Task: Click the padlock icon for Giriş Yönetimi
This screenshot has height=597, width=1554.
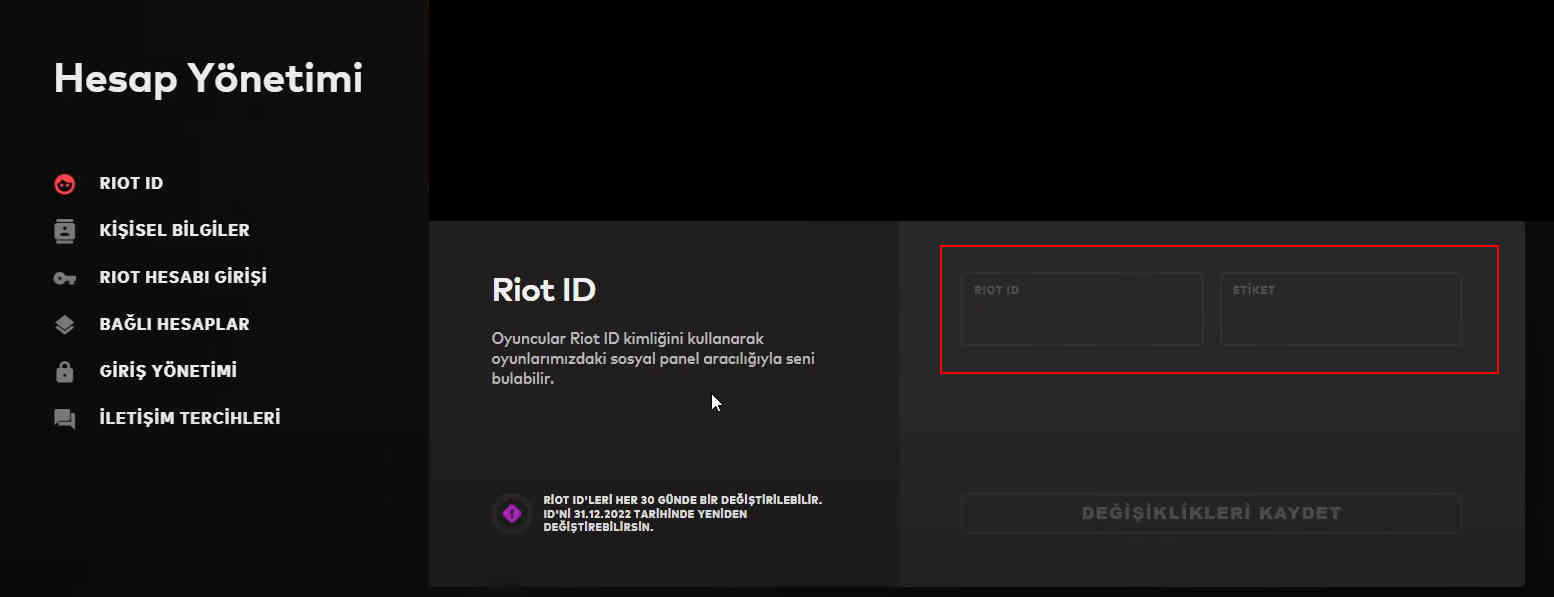Action: [x=65, y=371]
